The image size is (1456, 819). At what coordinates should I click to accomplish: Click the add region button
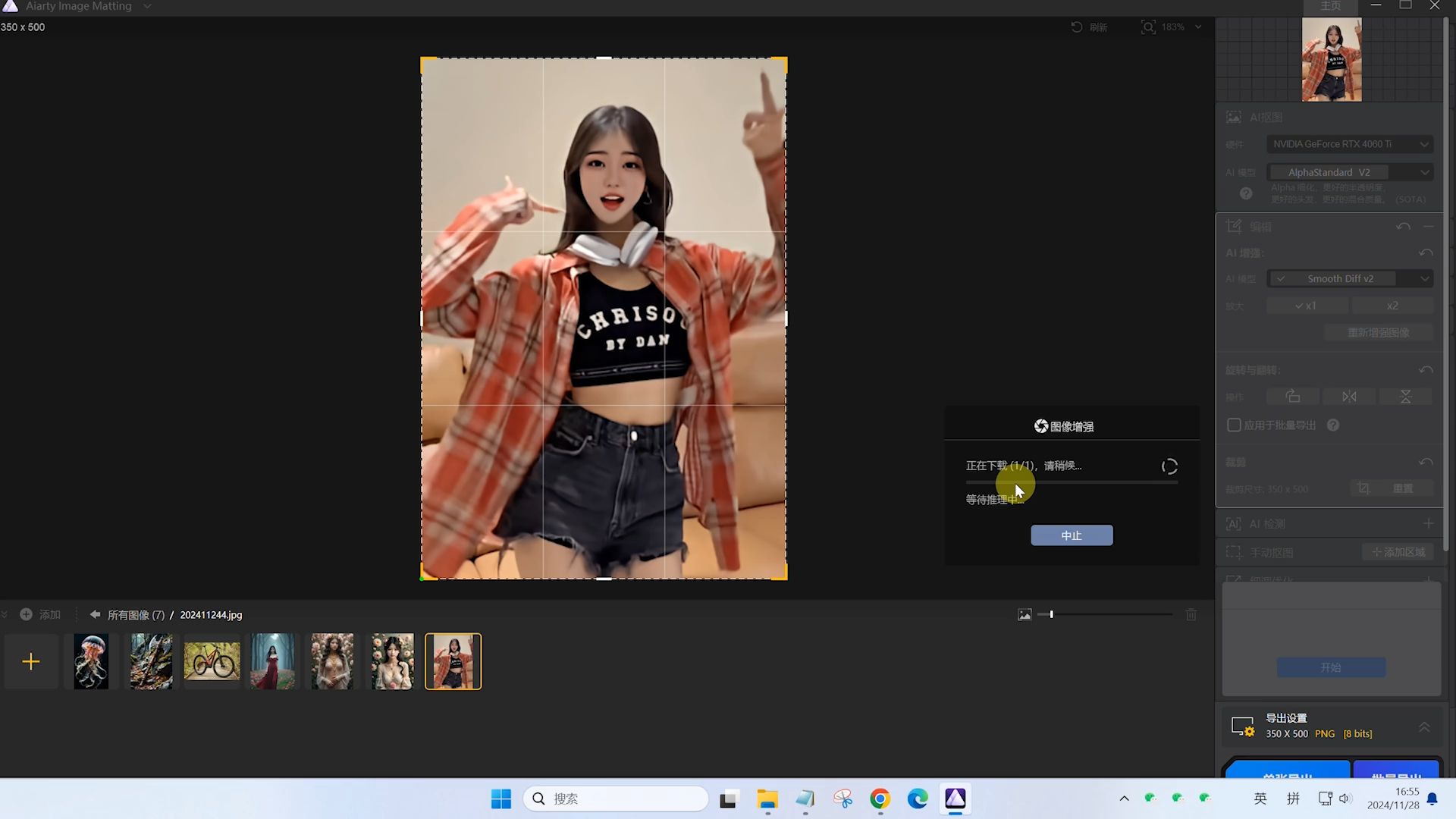coord(1398,552)
